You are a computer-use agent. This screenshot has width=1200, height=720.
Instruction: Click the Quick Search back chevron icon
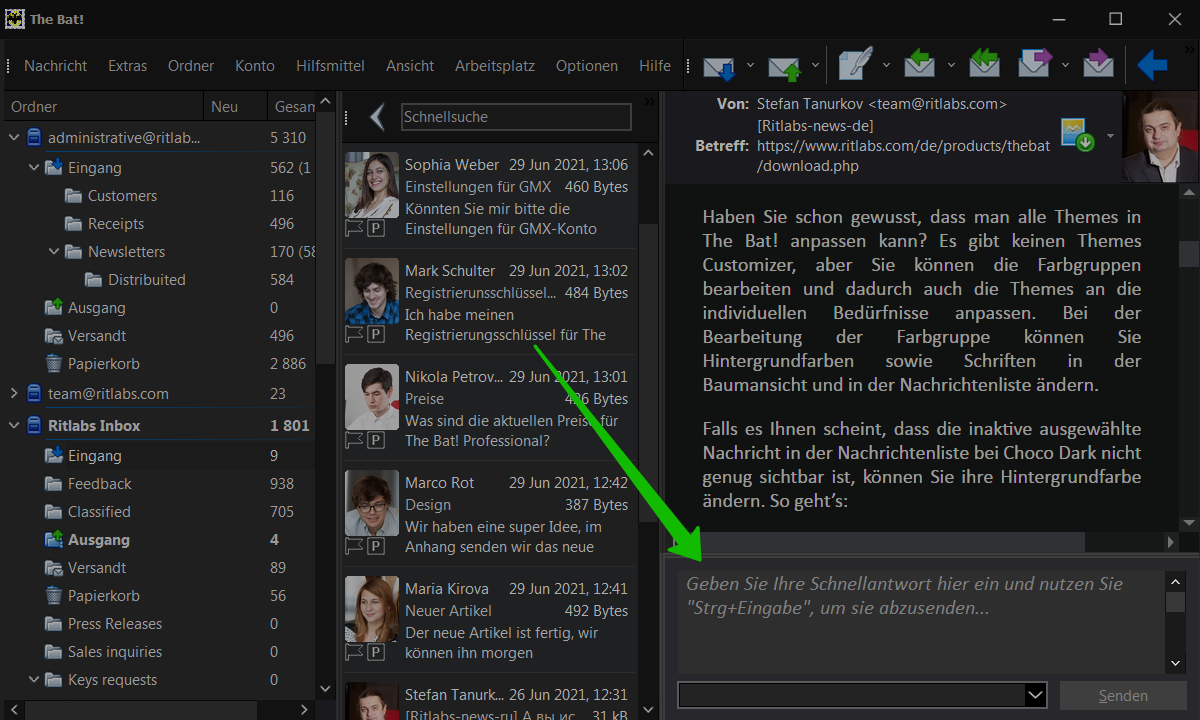pyautogui.click(x=377, y=117)
